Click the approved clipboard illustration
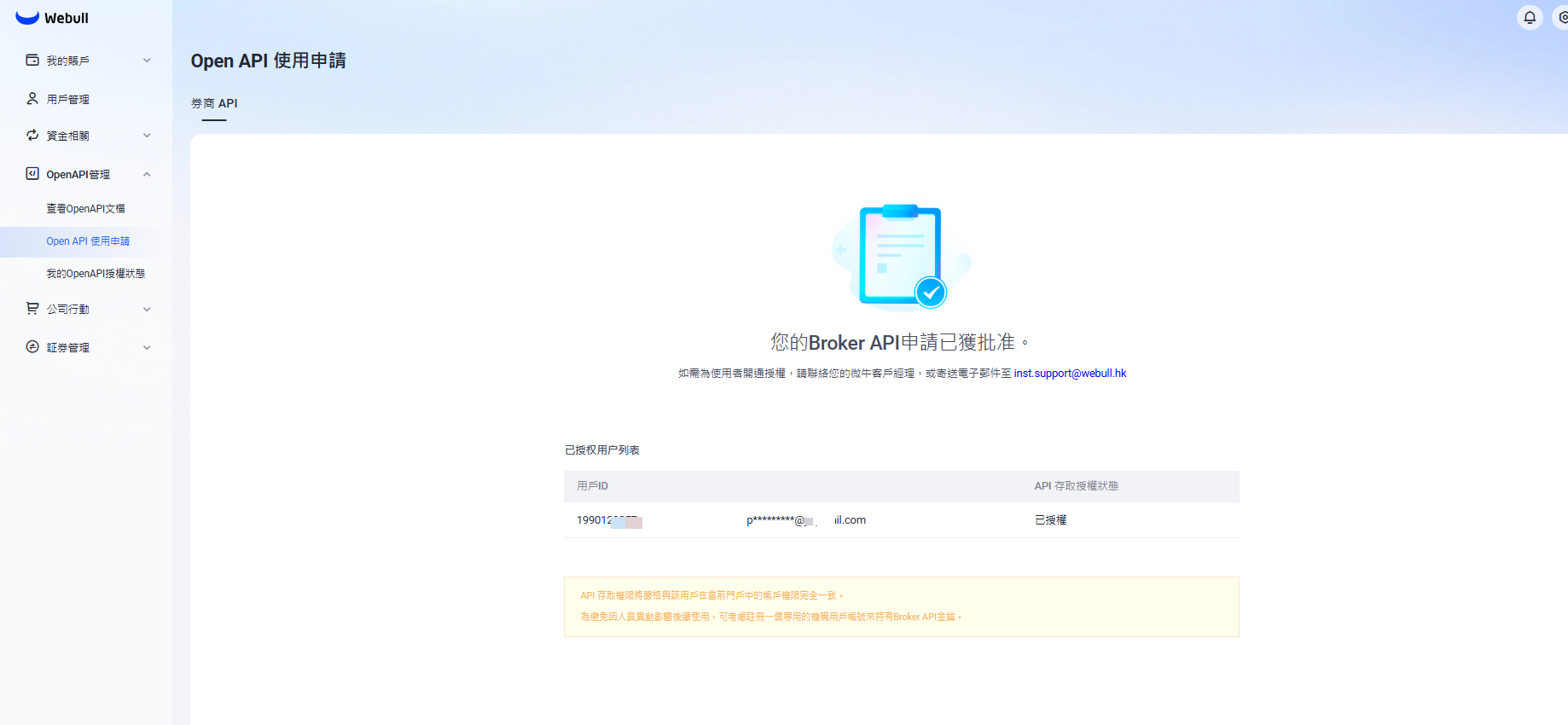Image resolution: width=1568 pixels, height=725 pixels. coord(901,256)
